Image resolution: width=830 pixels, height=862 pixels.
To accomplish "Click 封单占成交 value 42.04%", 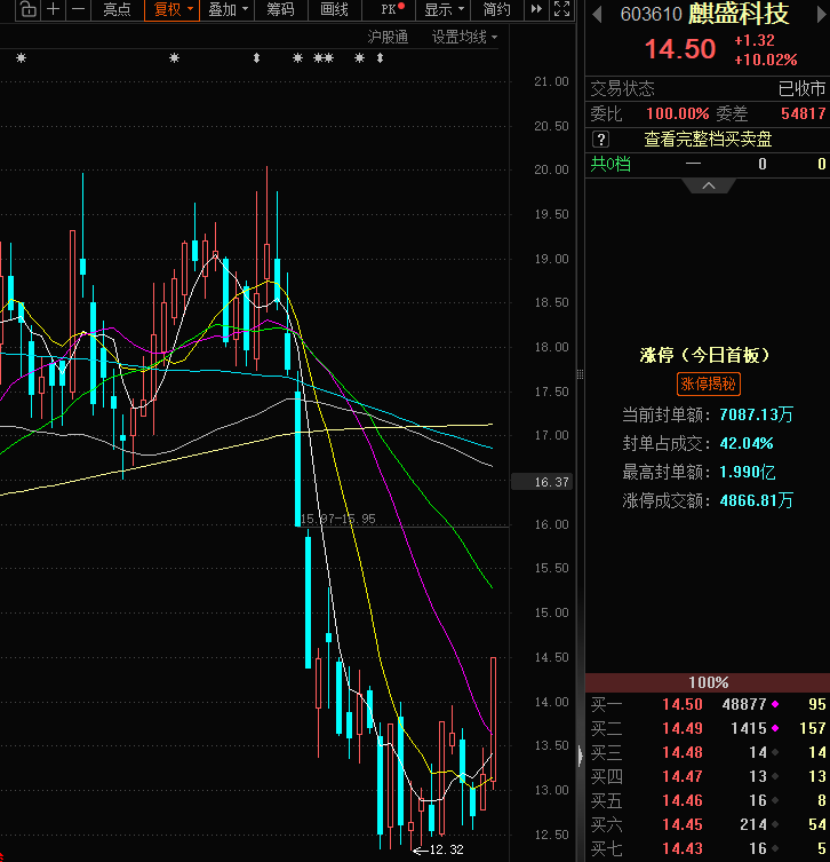I will point(746,444).
